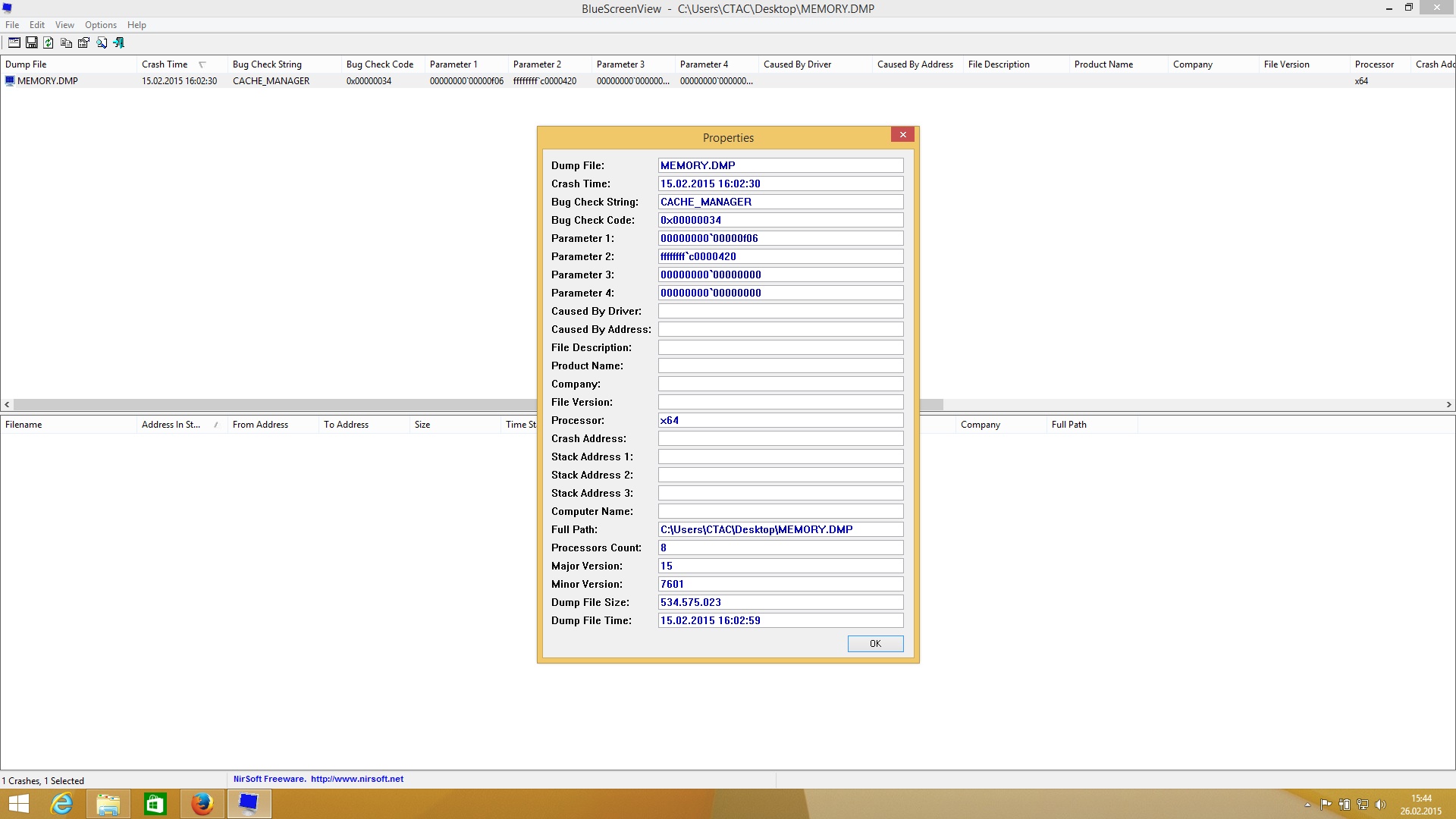
Task: Open the File menu
Action: (12, 25)
